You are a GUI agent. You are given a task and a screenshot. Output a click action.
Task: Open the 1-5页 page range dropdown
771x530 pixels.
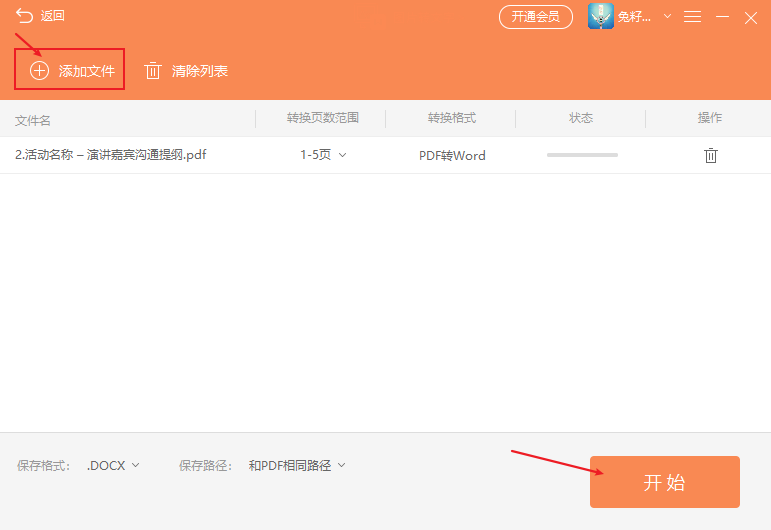[x=323, y=155]
